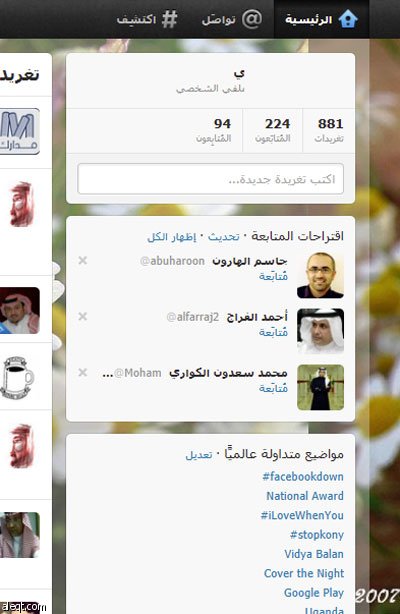
Task: Open the Google Play trending topic
Action: [x=314, y=593]
